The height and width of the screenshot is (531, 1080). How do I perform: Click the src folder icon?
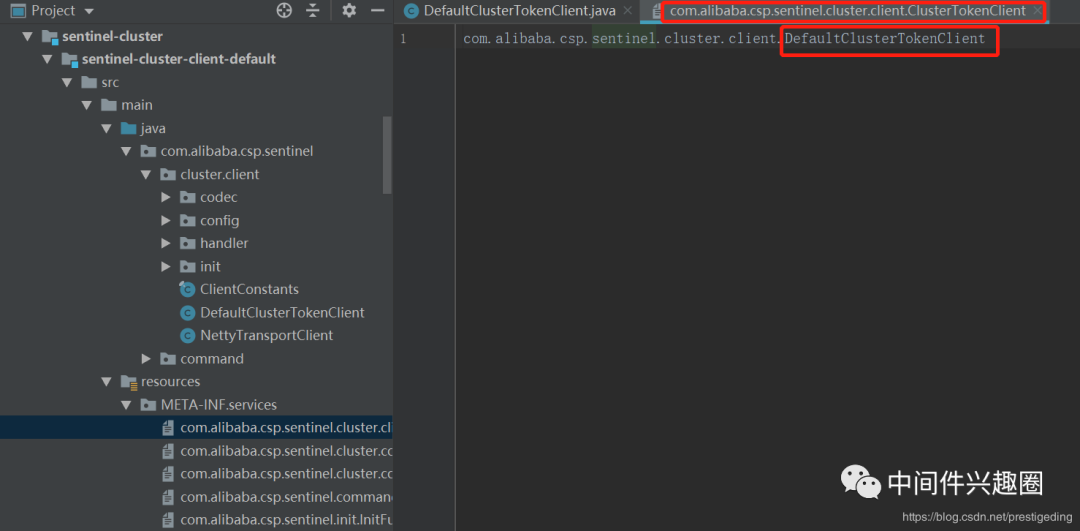89,83
